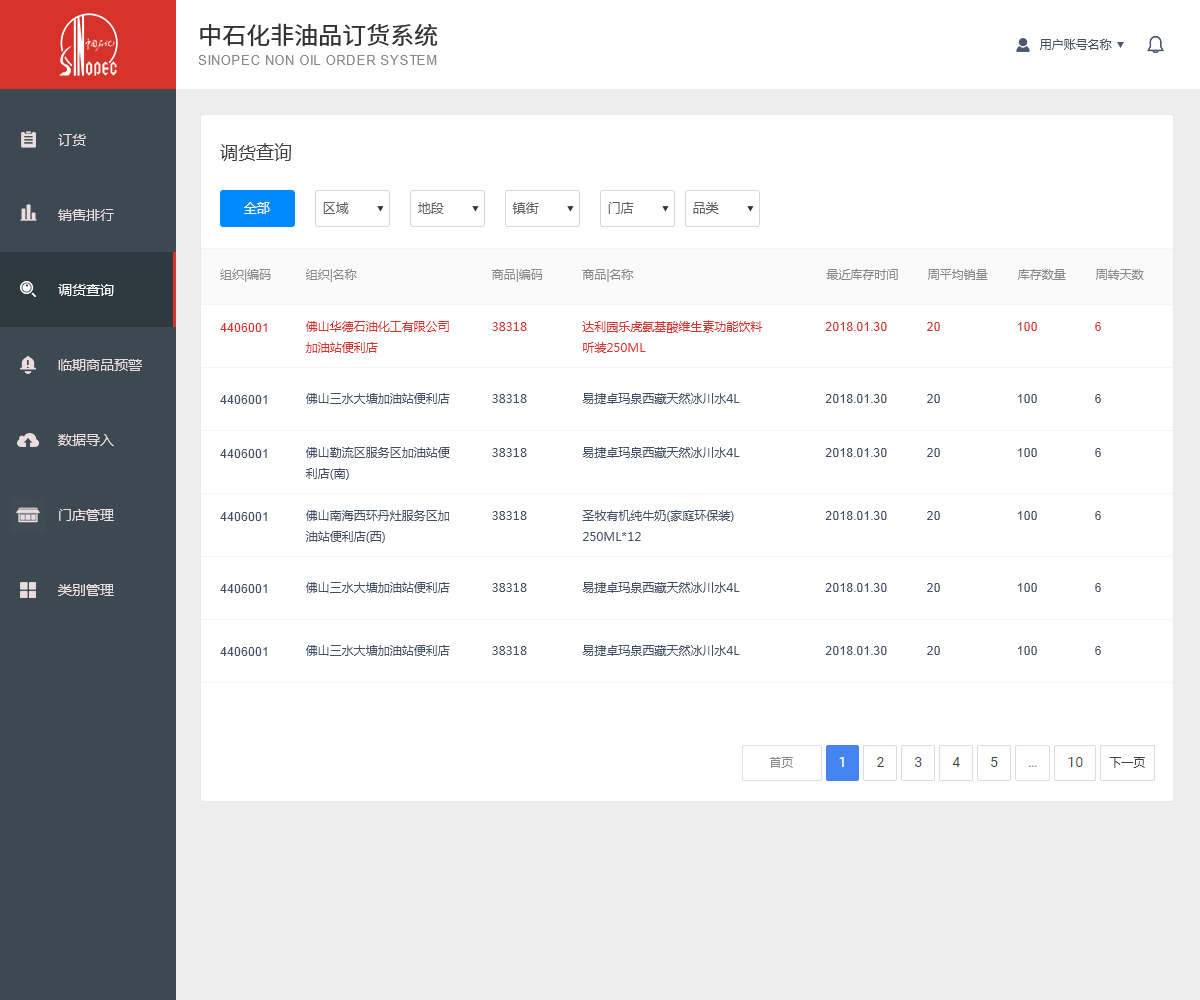Expand the 镇街 dropdown
The image size is (1200, 1000).
click(x=542, y=208)
